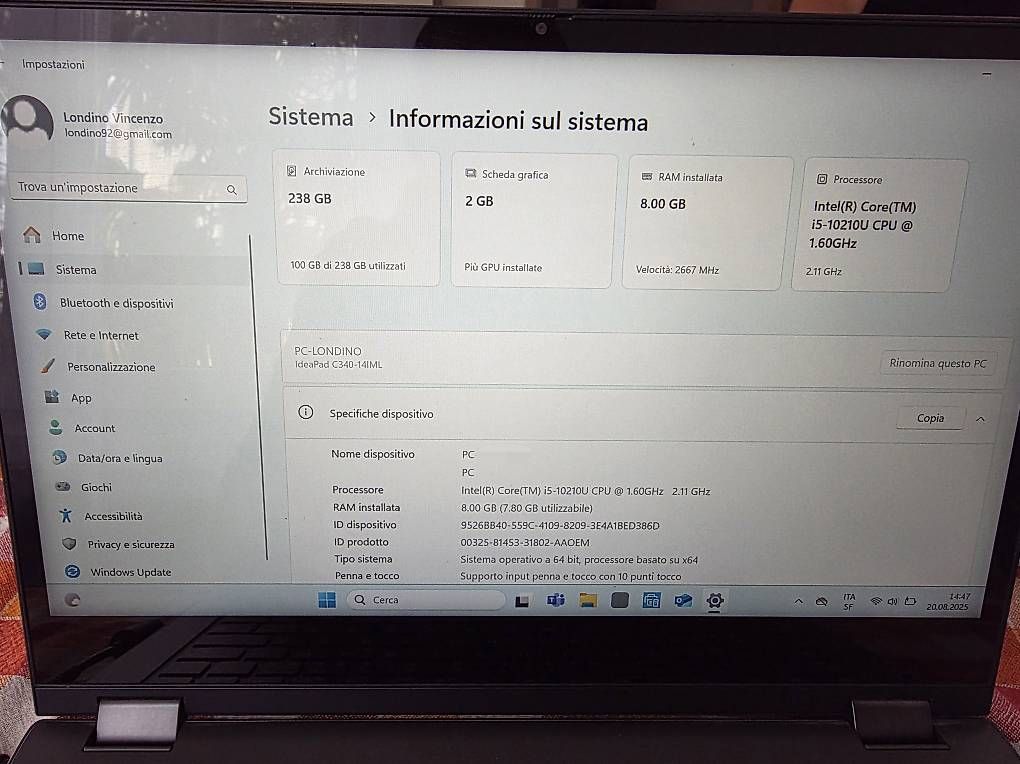The height and width of the screenshot is (764, 1020).
Task: Open Wi-Fi network tray icon
Action: 876,601
